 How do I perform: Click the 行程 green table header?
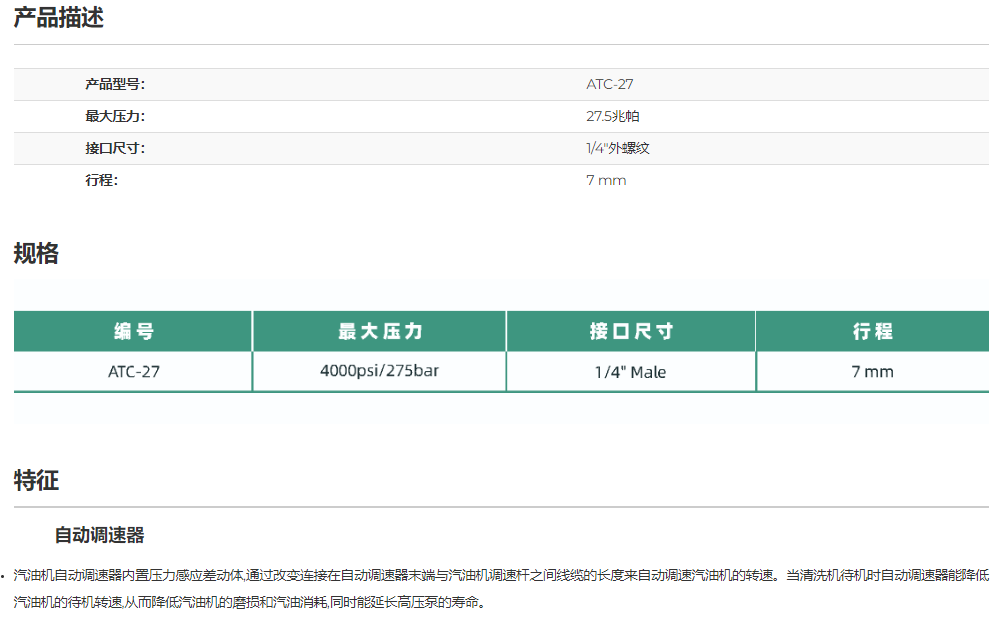[872, 331]
